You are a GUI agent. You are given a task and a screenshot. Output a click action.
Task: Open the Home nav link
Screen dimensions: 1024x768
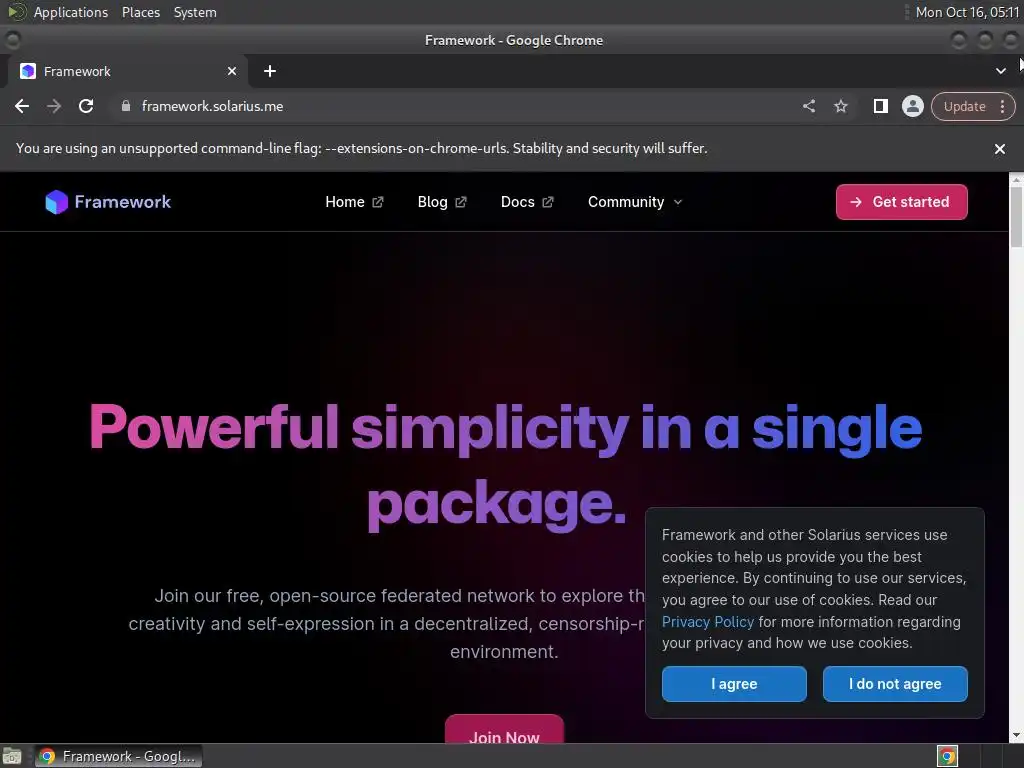click(x=345, y=202)
